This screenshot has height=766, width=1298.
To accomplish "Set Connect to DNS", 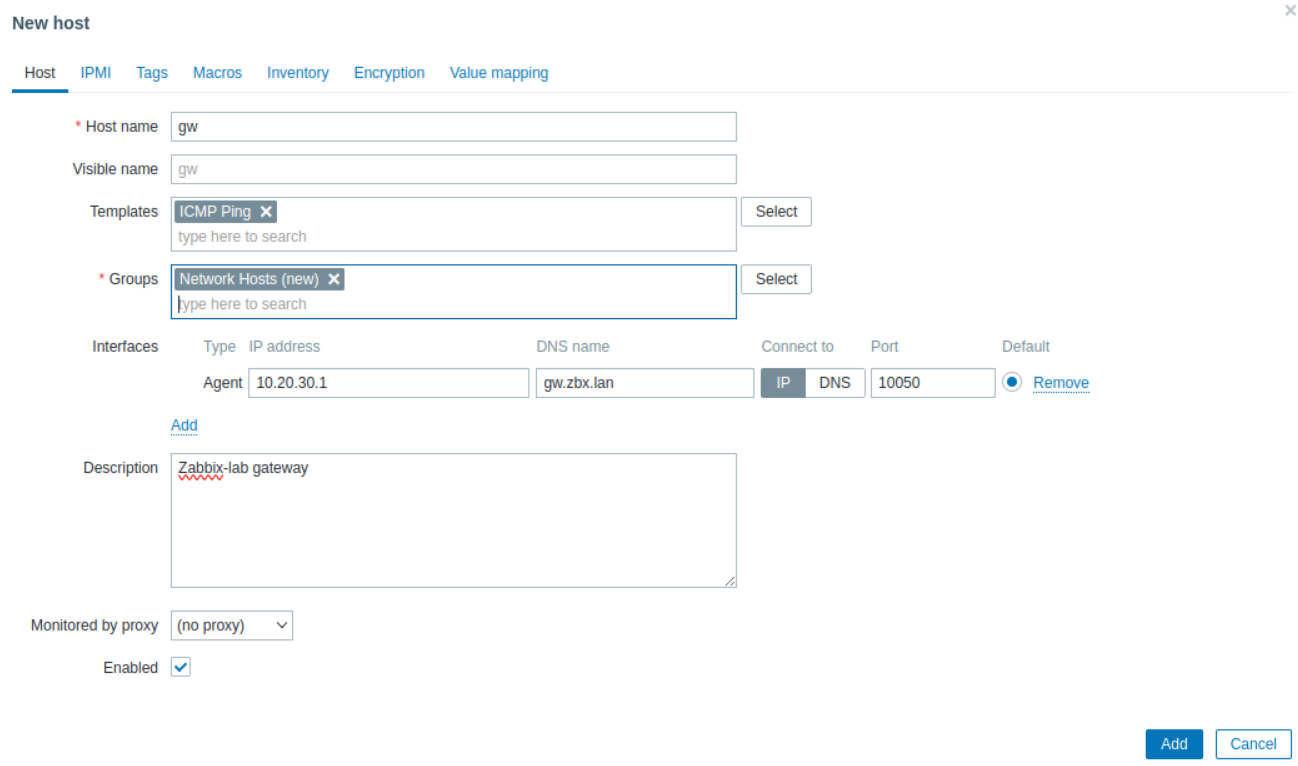I will (835, 383).
